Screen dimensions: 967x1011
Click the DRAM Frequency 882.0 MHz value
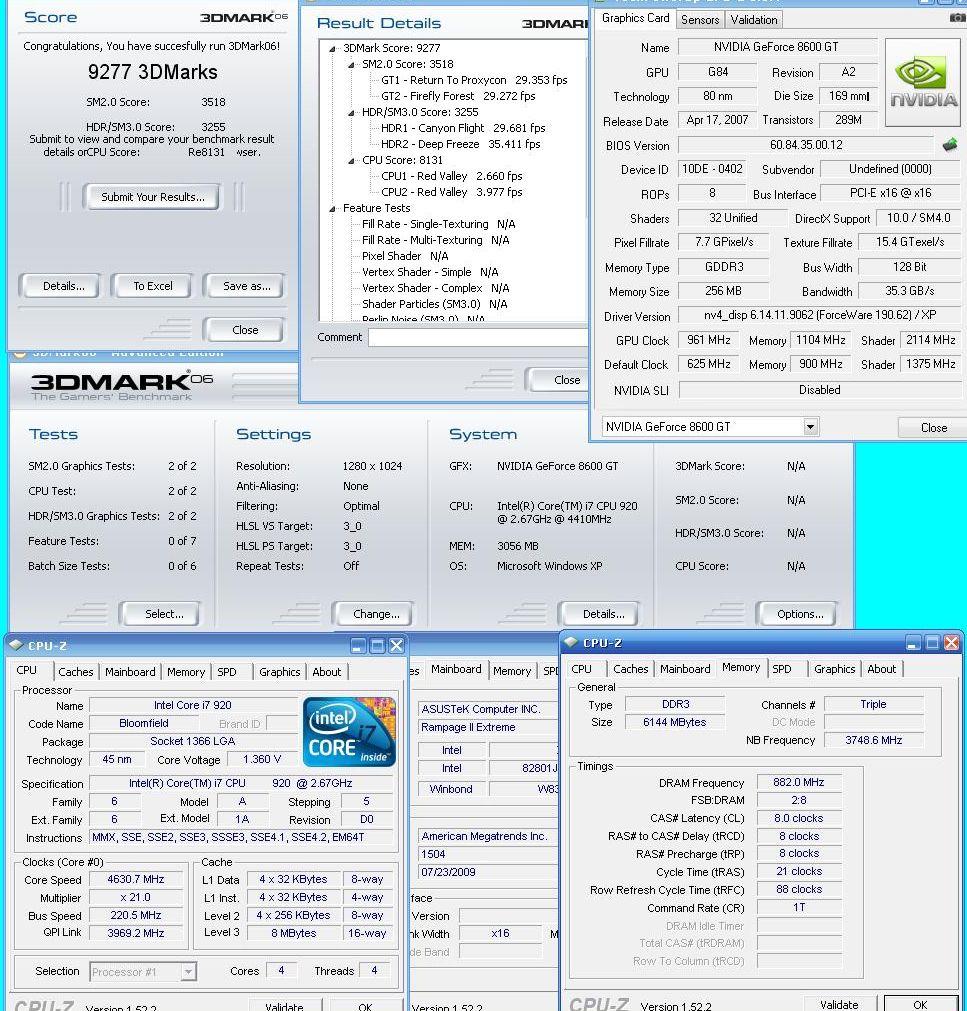click(799, 782)
